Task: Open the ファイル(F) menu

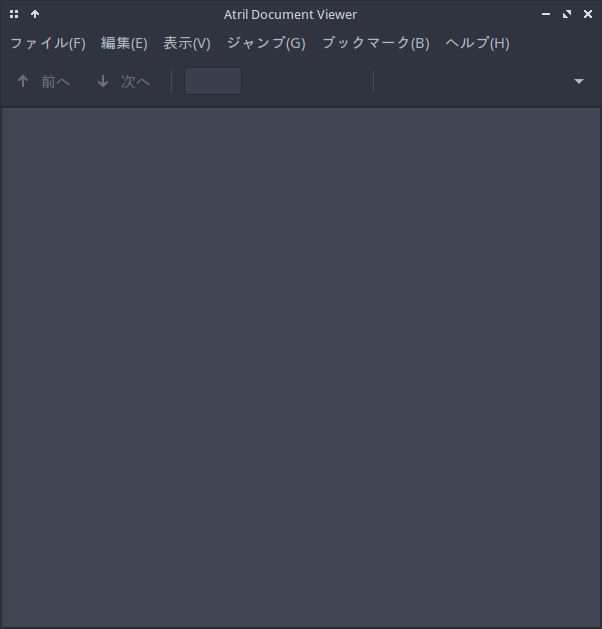Action: tap(48, 43)
